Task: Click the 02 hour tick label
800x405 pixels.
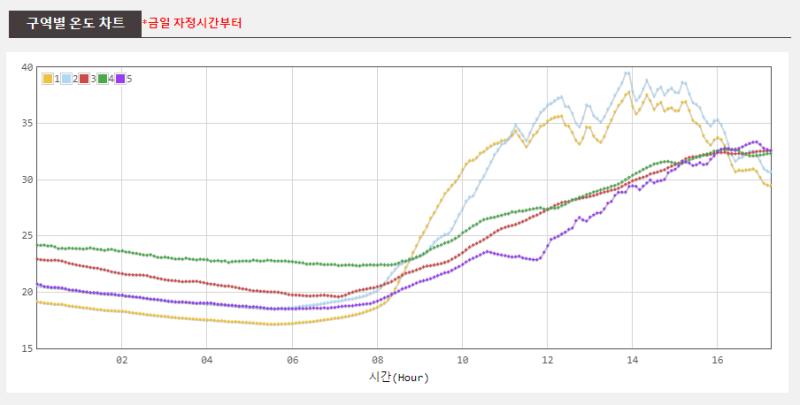Action: click(x=121, y=360)
